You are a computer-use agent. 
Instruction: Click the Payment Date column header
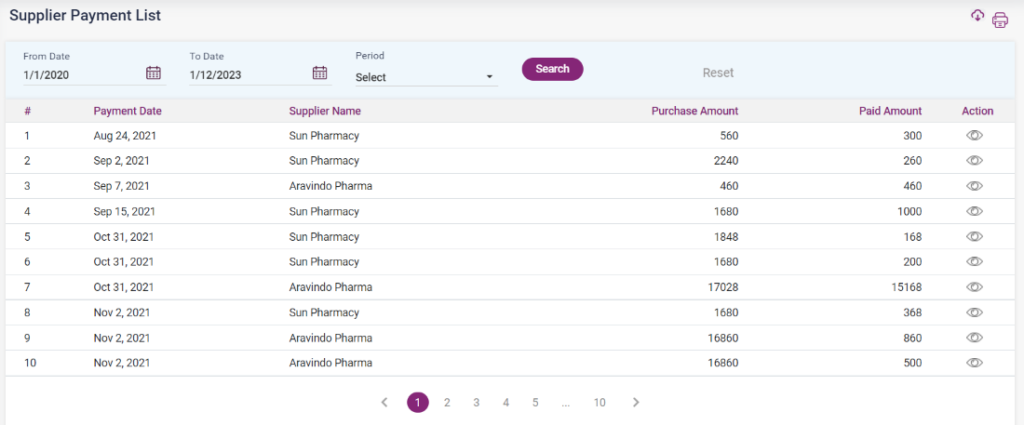tap(127, 111)
